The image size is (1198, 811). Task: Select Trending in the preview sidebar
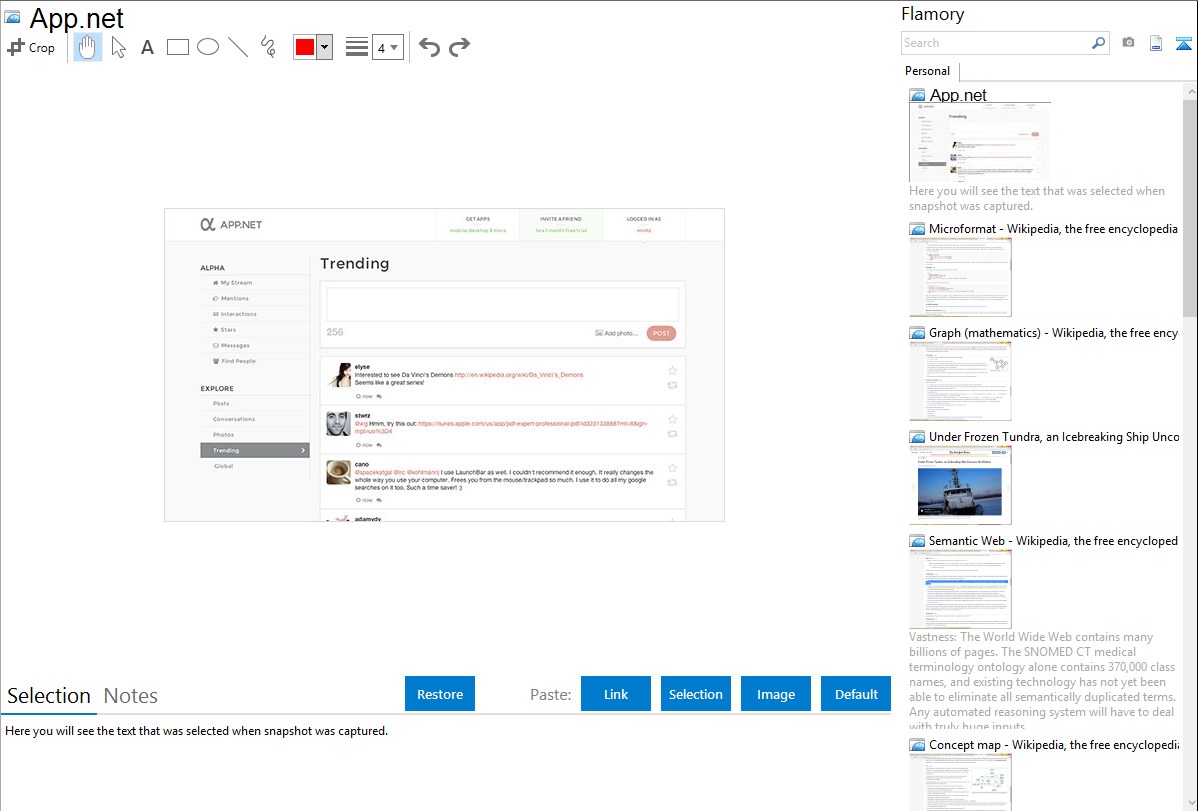(x=254, y=450)
